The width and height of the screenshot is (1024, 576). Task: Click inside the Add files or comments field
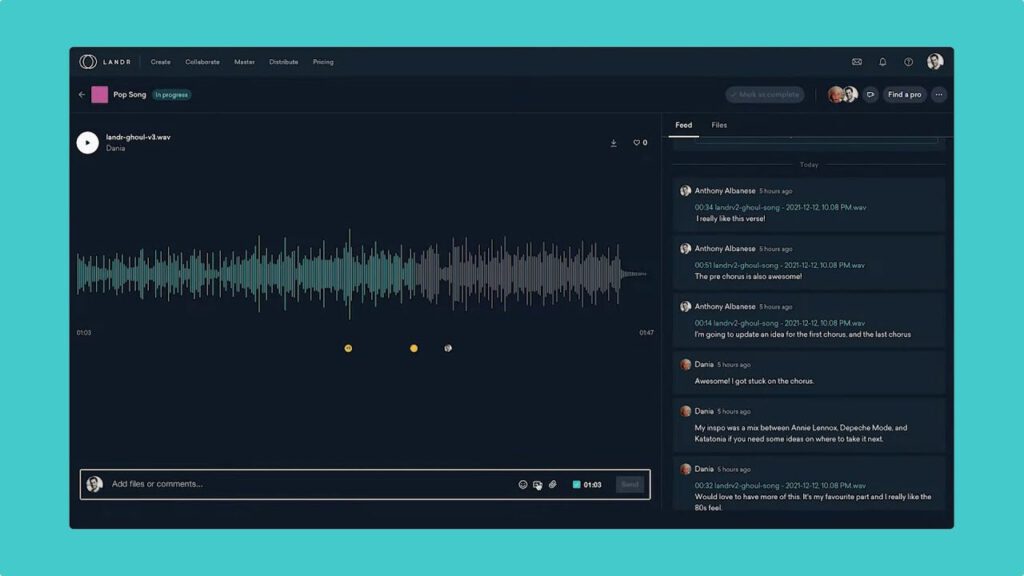coord(300,484)
